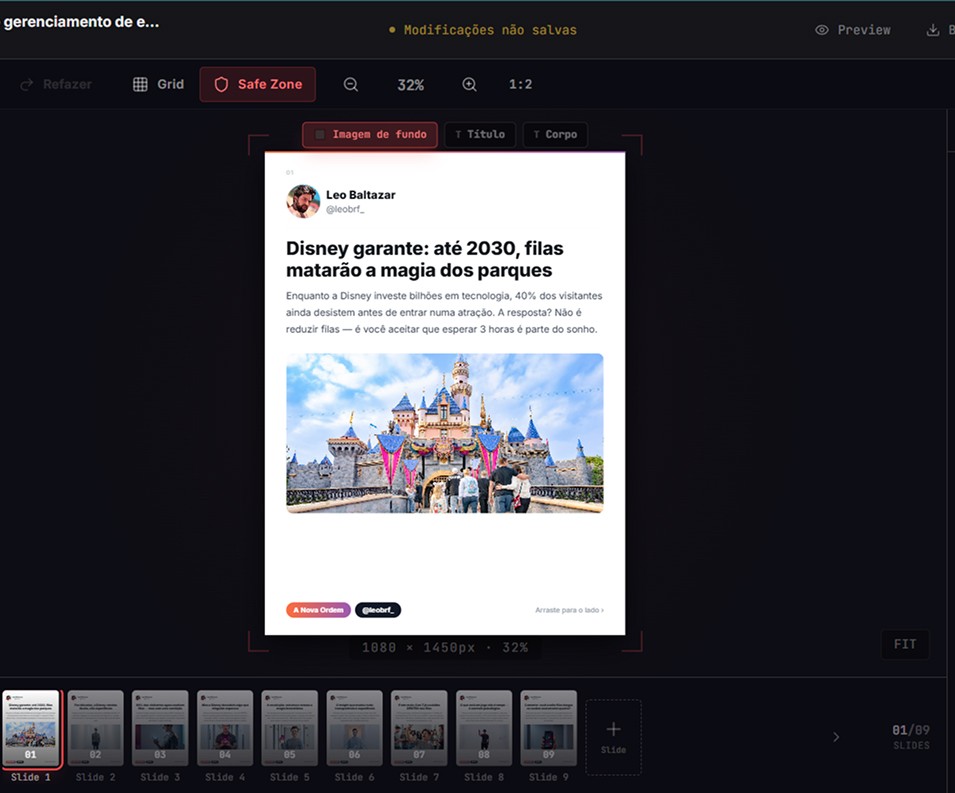Click the download icon at top right

[x=932, y=30]
